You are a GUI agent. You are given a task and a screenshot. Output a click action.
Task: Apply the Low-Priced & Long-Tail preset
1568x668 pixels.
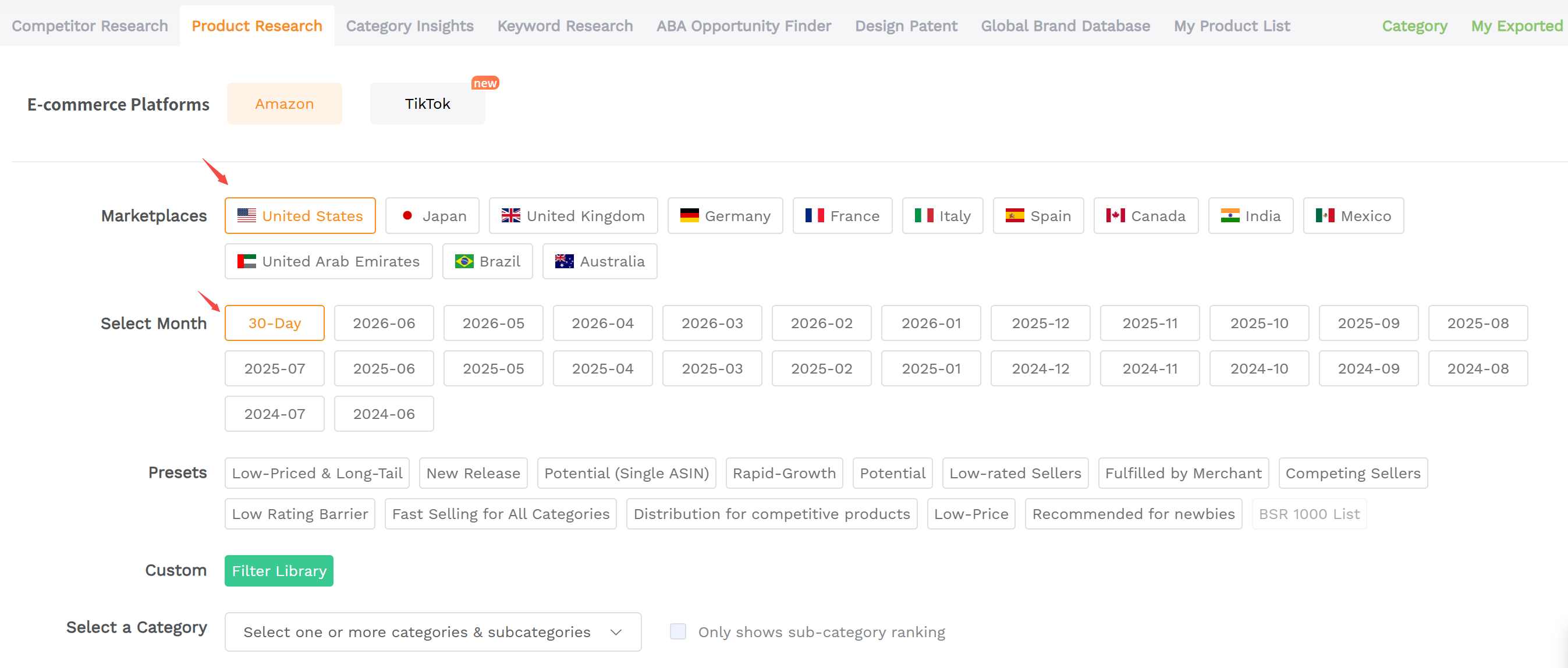pos(317,473)
